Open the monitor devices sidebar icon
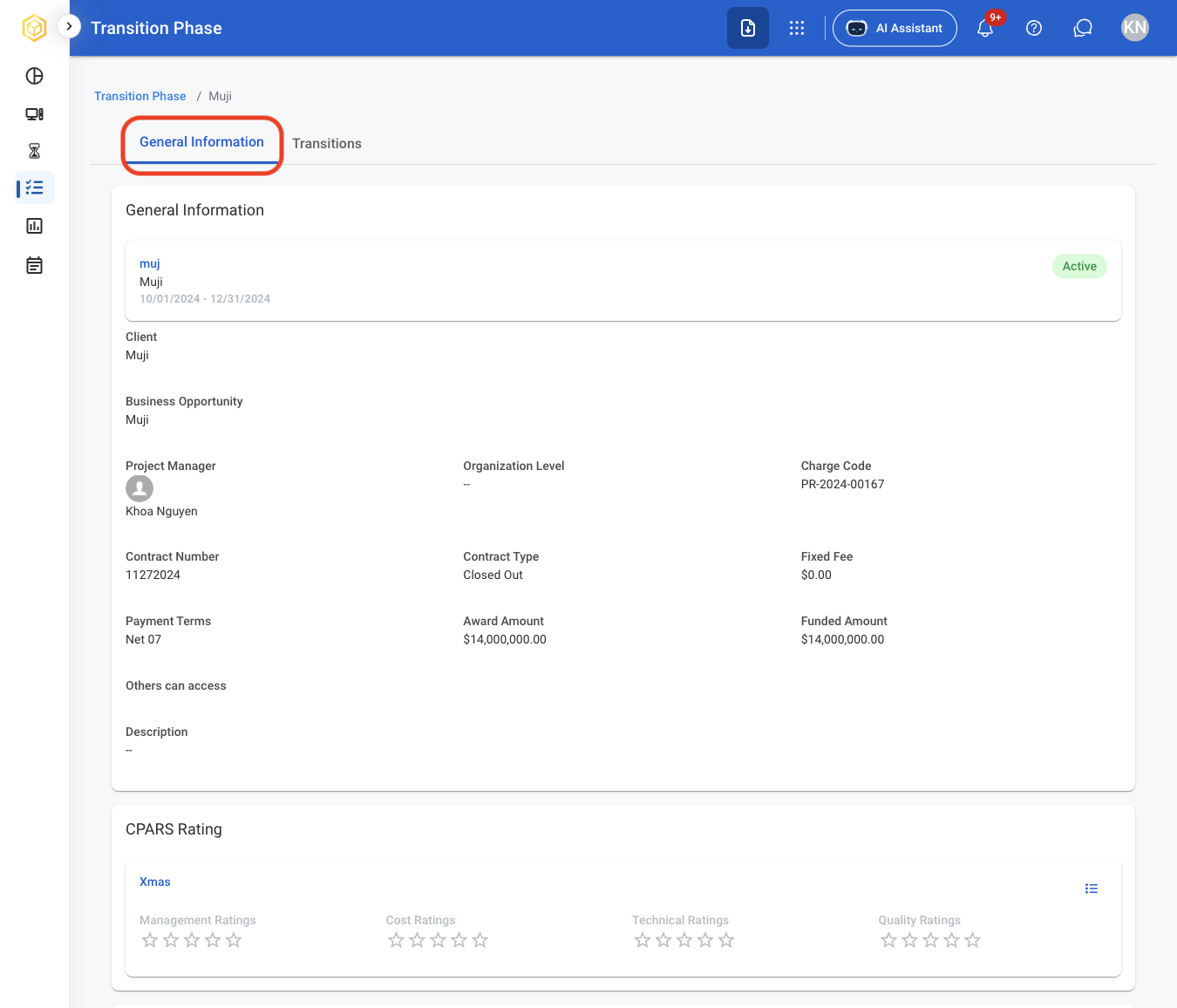1177x1008 pixels. point(35,114)
